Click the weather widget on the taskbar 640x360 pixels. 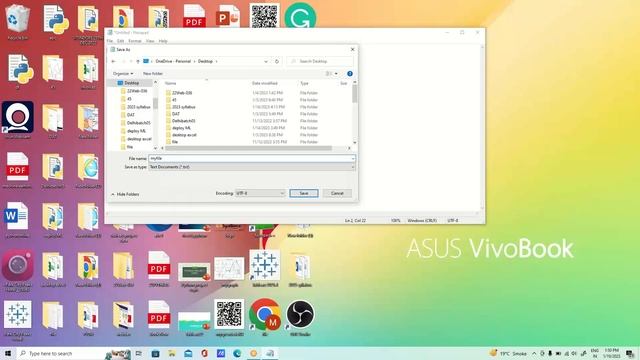coord(509,353)
